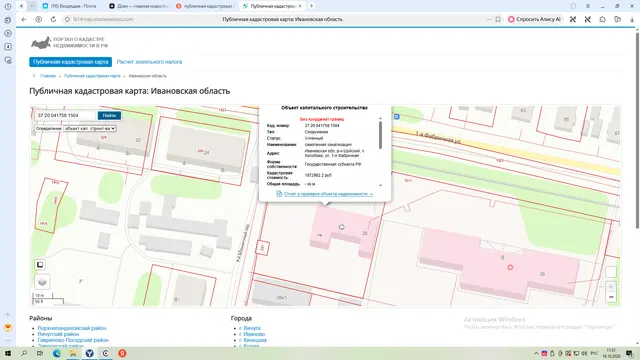Open 'Гаврилово-Посадский район' link
The width and height of the screenshot is (640, 360).
click(x=73, y=340)
